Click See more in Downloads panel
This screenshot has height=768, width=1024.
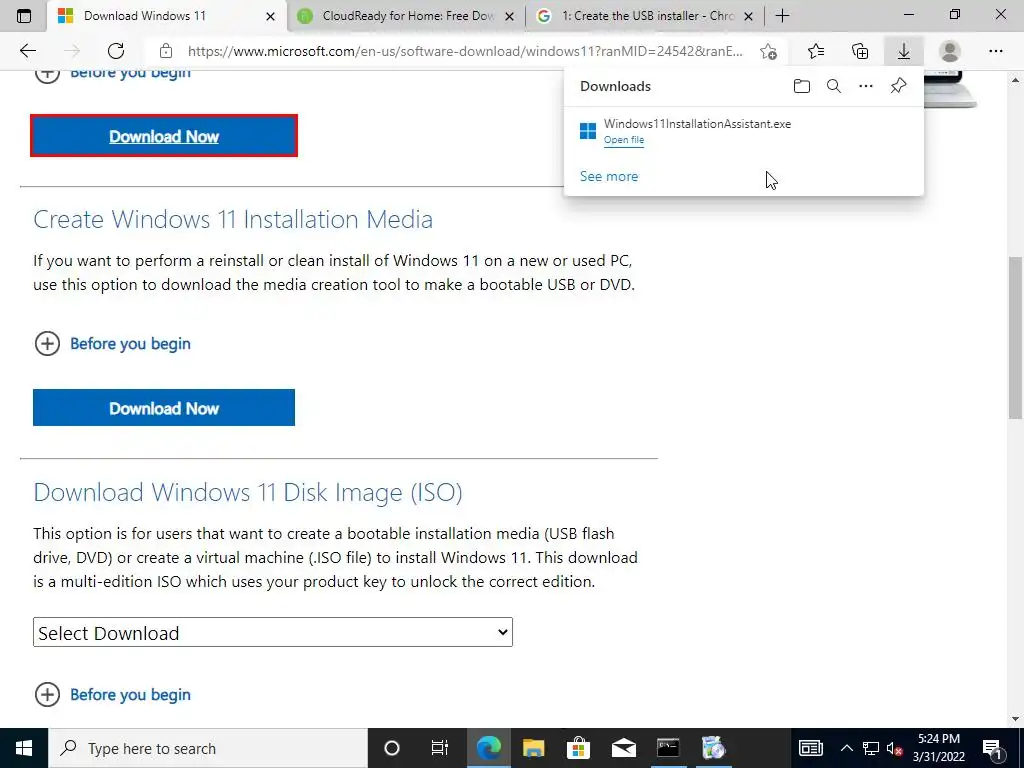pos(609,176)
